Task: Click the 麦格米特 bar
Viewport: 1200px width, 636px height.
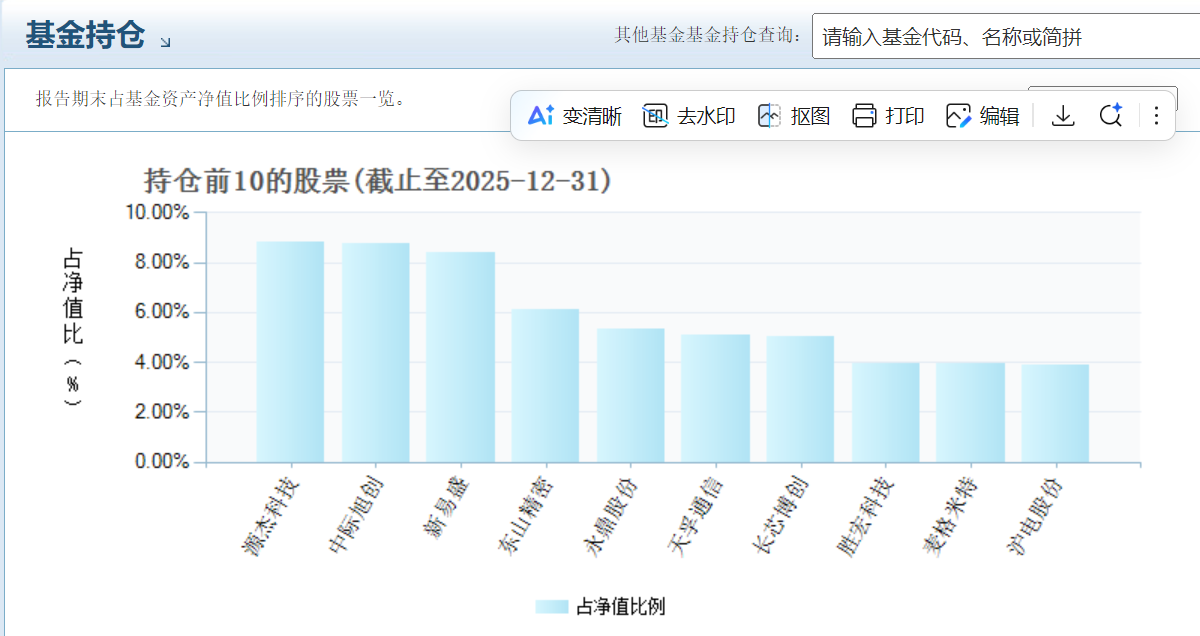Action: (x=970, y=413)
